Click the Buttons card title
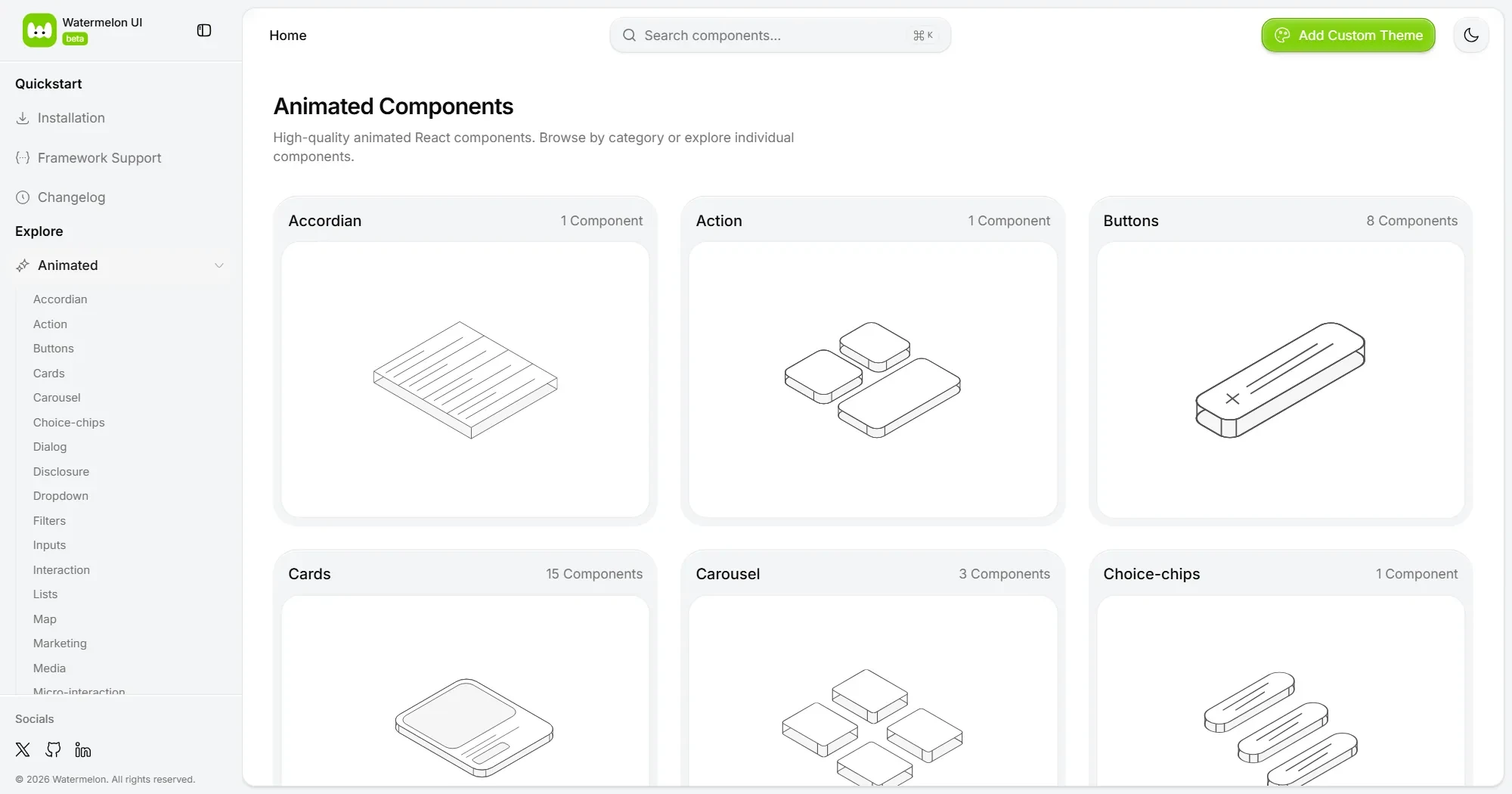This screenshot has height=794, width=1512. pyautogui.click(x=1131, y=221)
